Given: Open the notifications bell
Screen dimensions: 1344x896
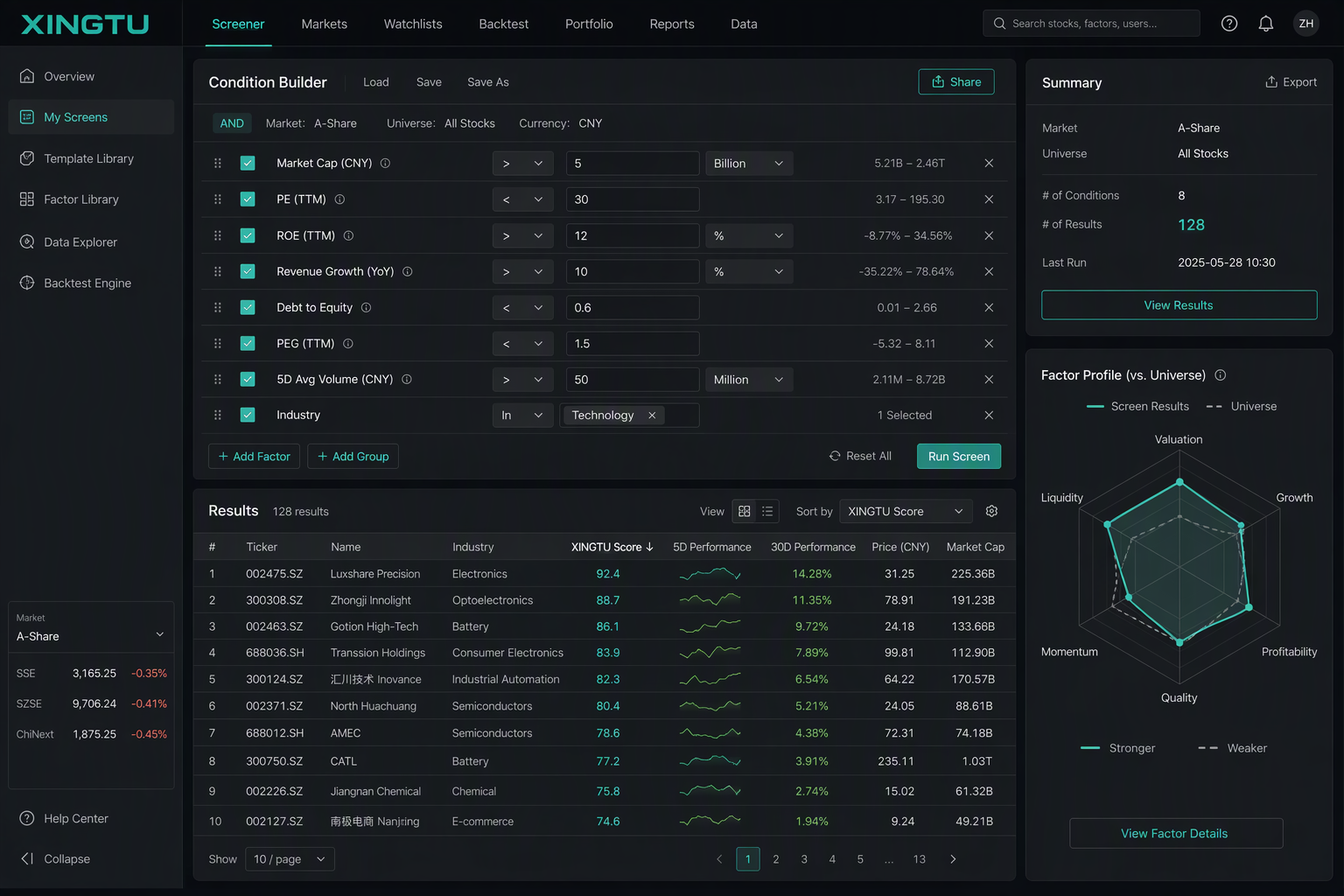Looking at the screenshot, I should (1266, 24).
